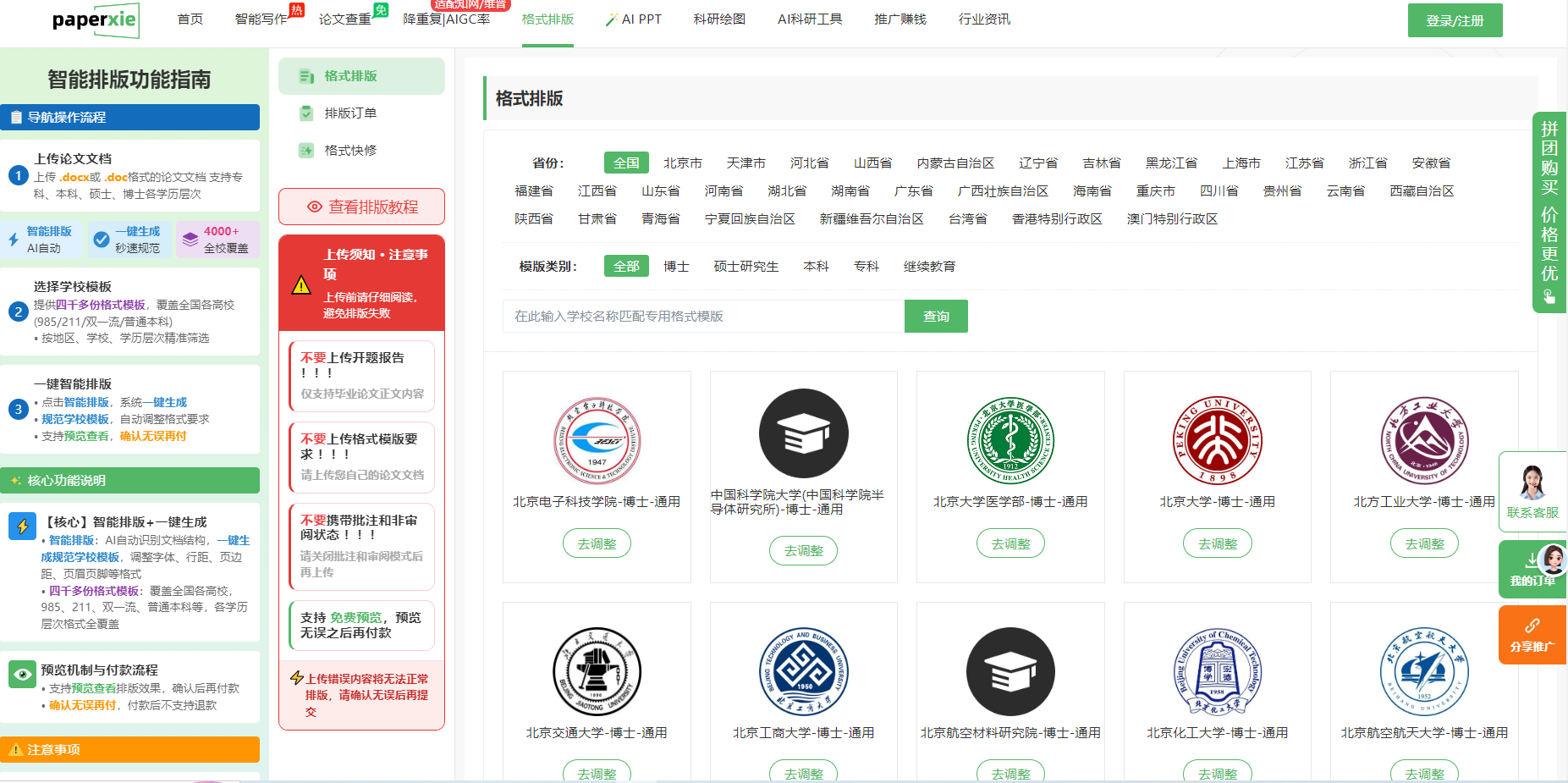Viewport: 1568px width, 783px height.
Task: Click 不要上传开题报告 notice card
Action: [x=362, y=376]
